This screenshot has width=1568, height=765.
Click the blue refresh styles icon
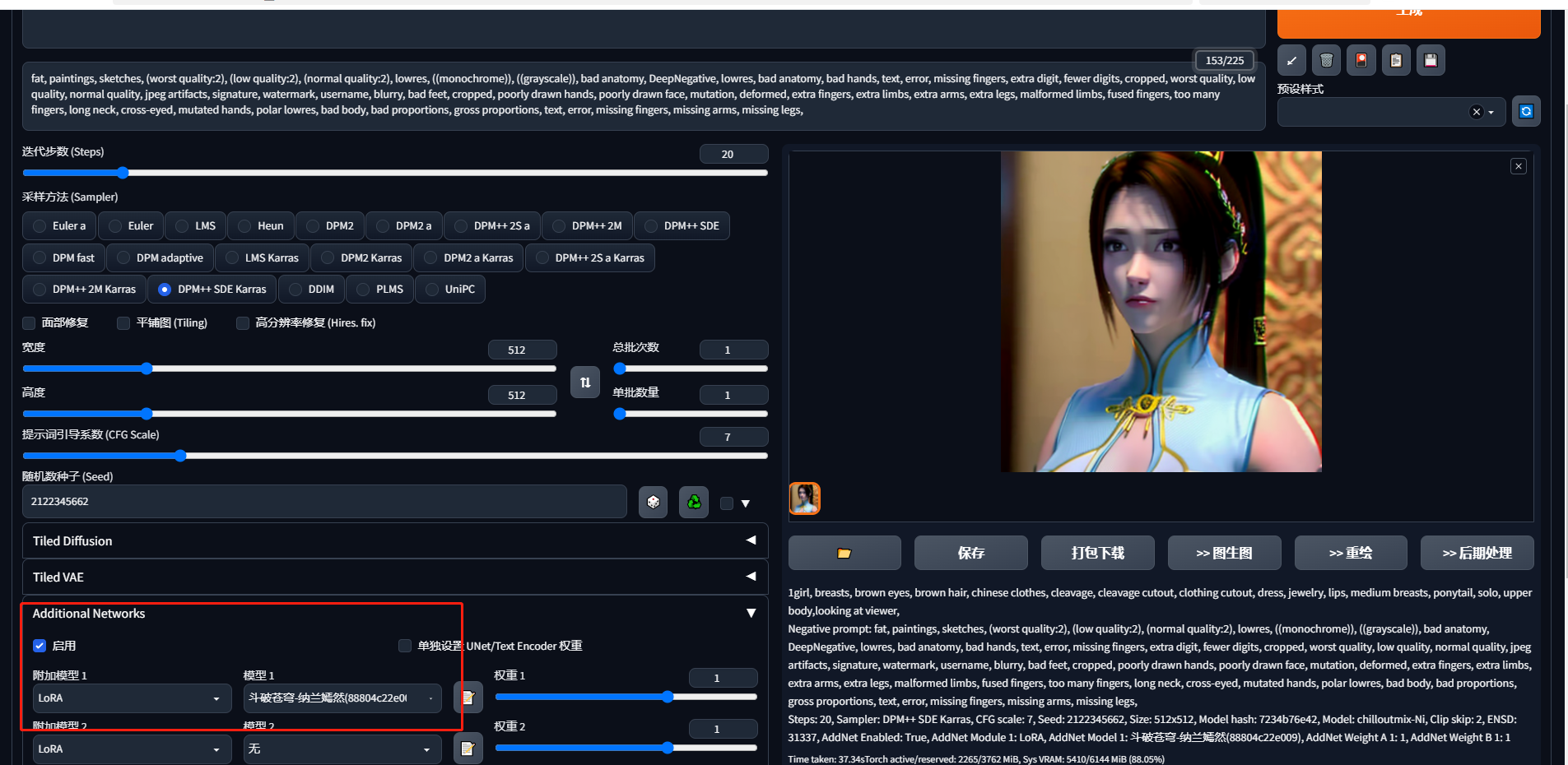[x=1526, y=112]
